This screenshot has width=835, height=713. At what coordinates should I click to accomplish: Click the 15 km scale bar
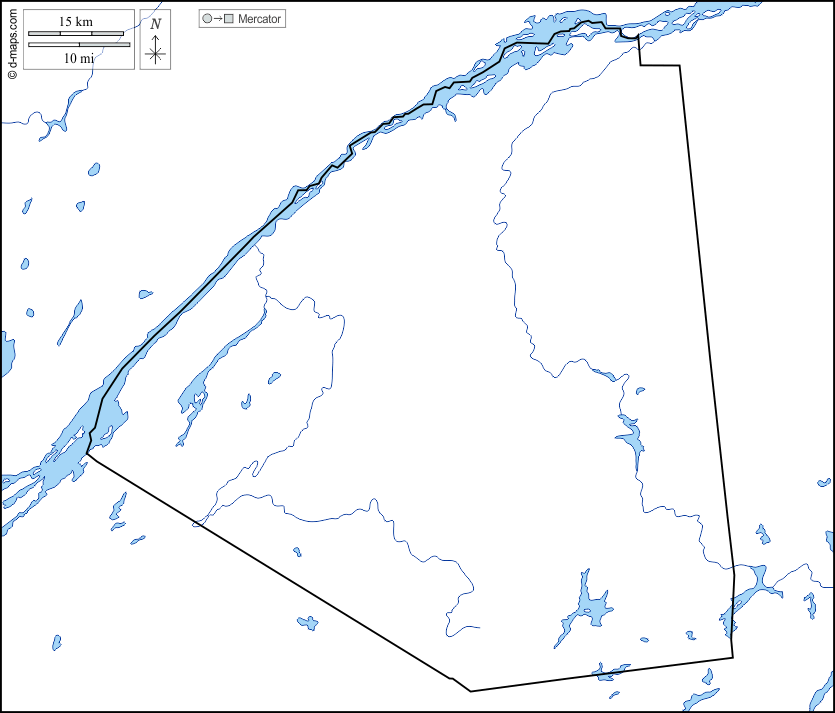(76, 34)
